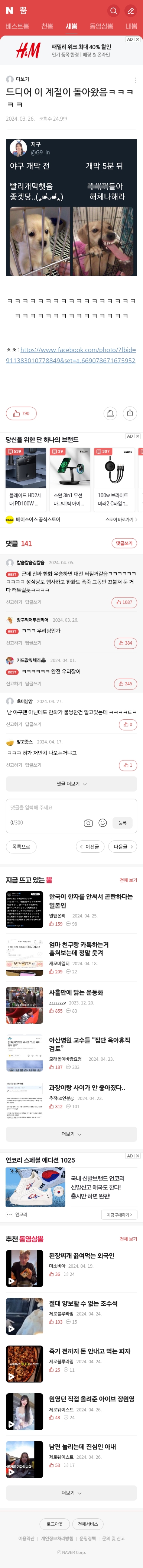Switch to the 동영상뽐 tab
The height and width of the screenshot is (1568, 143).
tap(101, 26)
